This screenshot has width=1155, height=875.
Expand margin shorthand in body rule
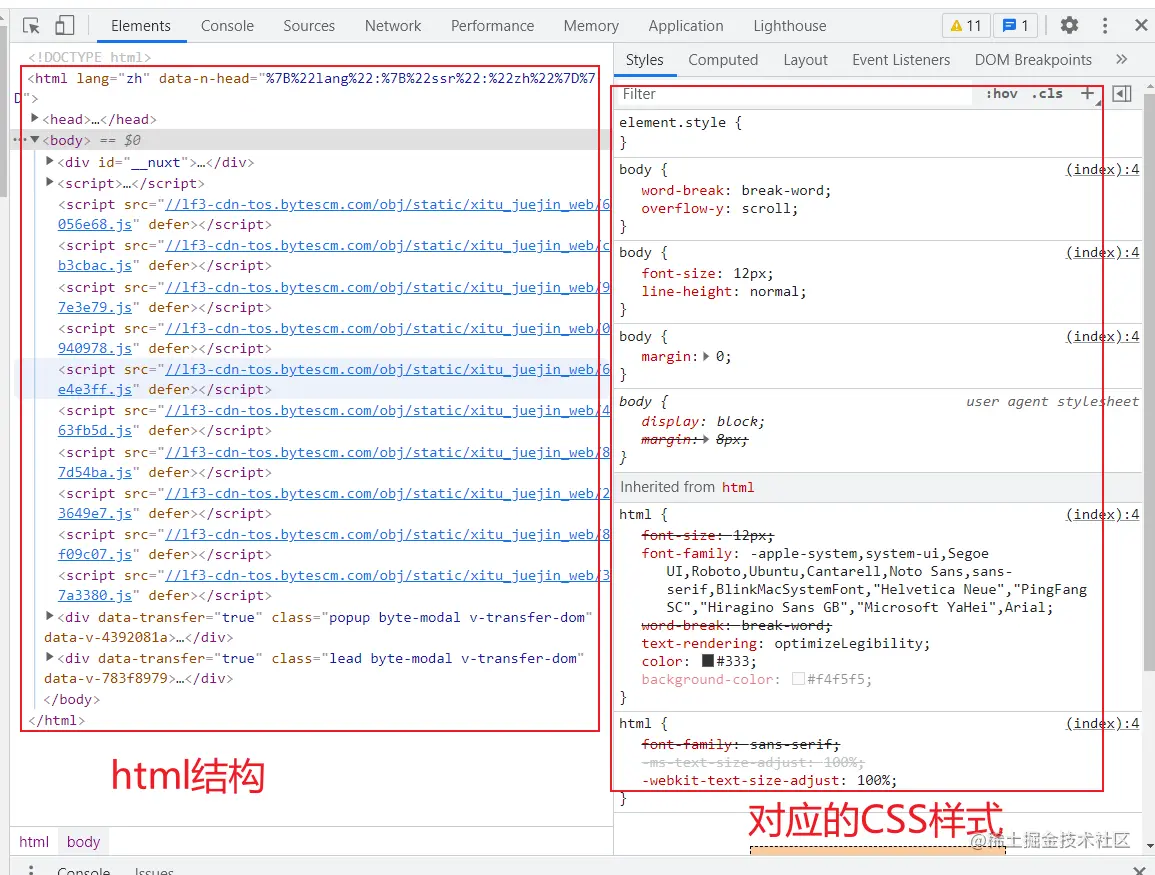[706, 356]
